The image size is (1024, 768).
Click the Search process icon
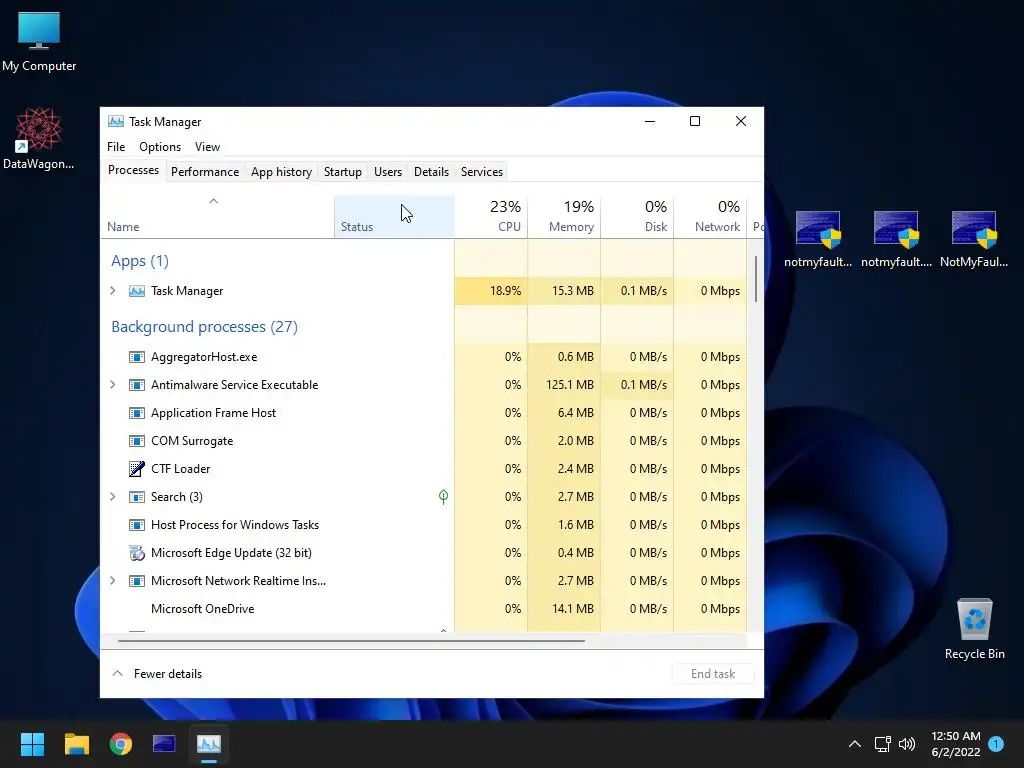click(x=136, y=497)
